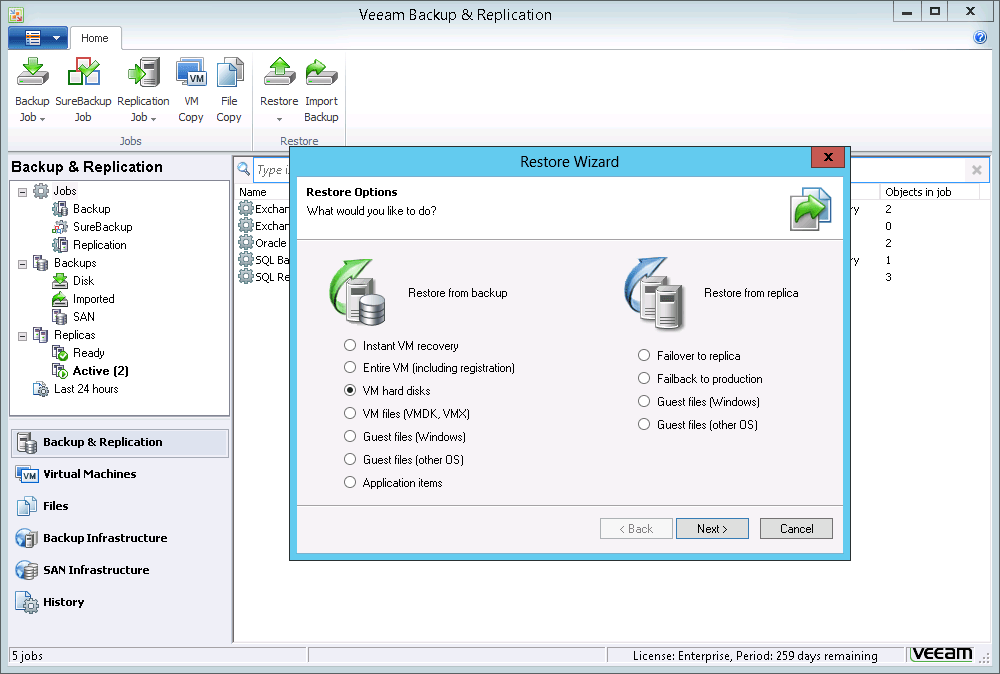Click the Jobs gear icon in tree
This screenshot has width=1000, height=674.
[41, 191]
